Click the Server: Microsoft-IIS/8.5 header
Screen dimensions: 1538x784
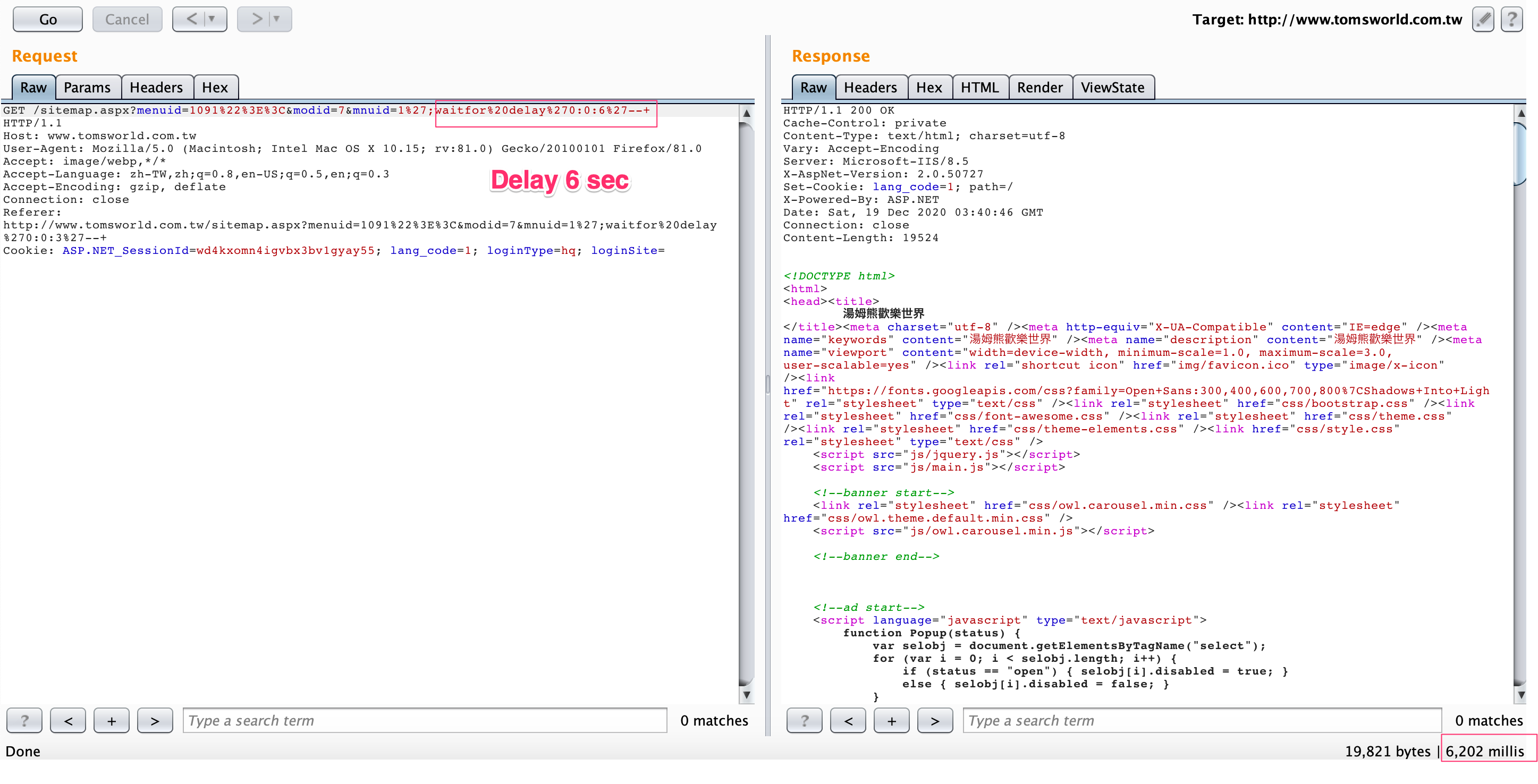pos(876,161)
